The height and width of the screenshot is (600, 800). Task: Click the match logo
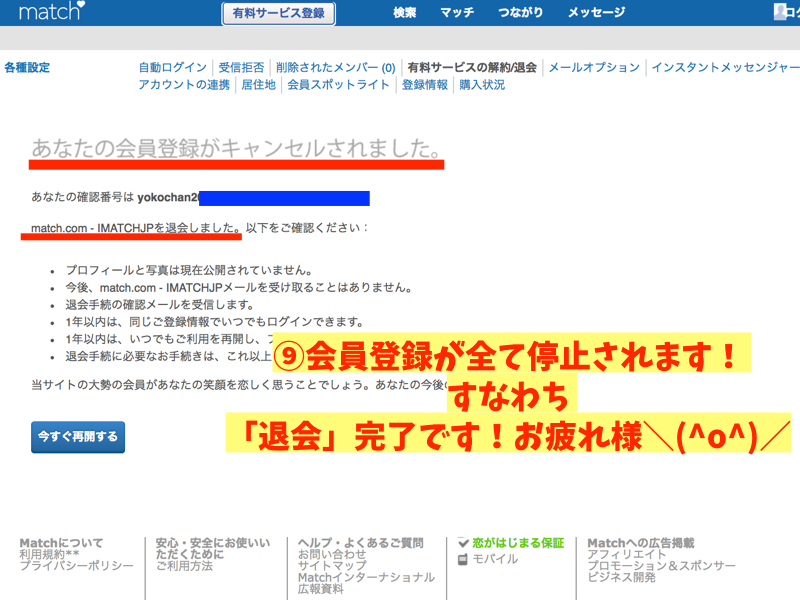click(52, 11)
